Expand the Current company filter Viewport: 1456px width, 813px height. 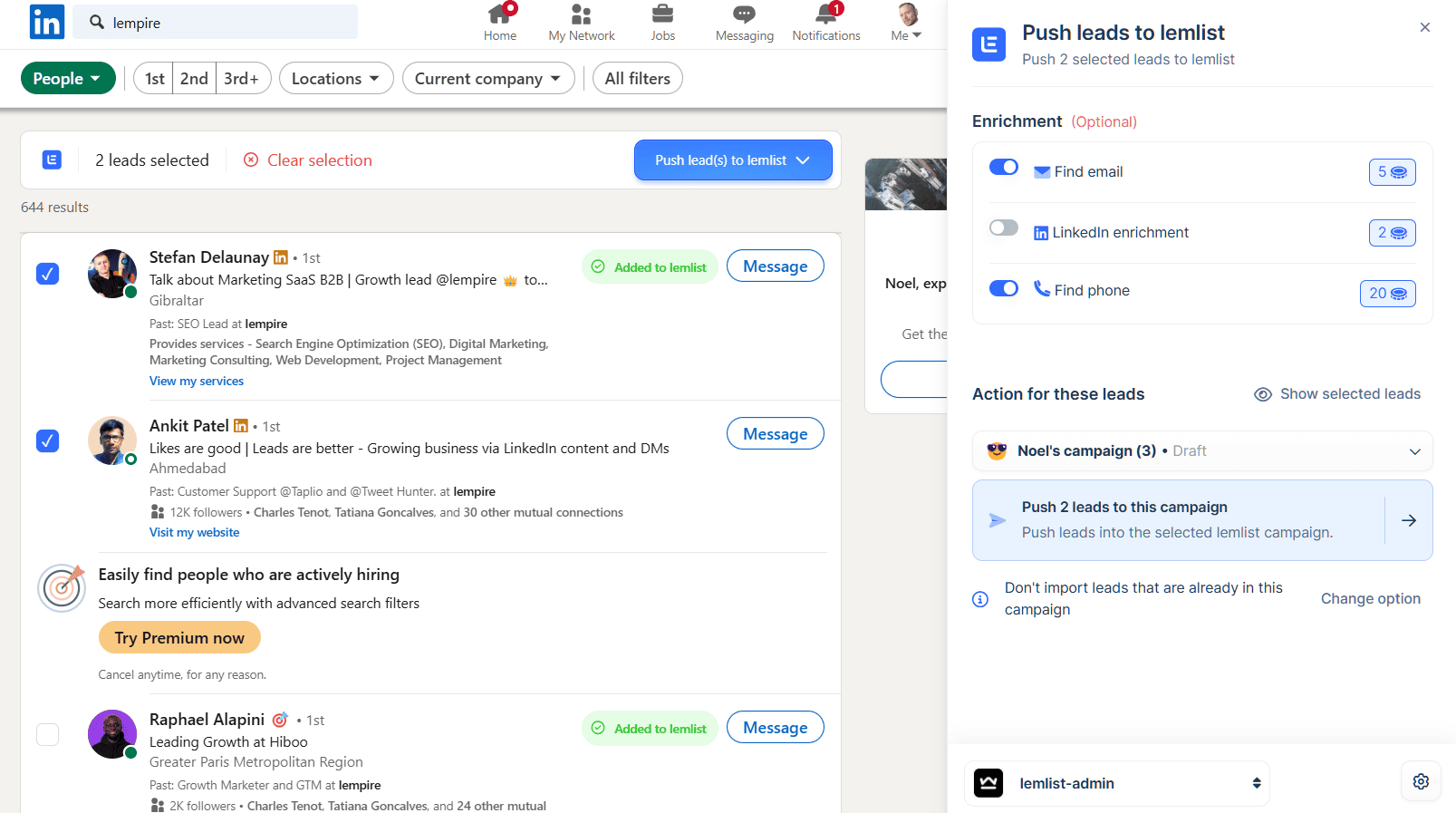point(488,79)
